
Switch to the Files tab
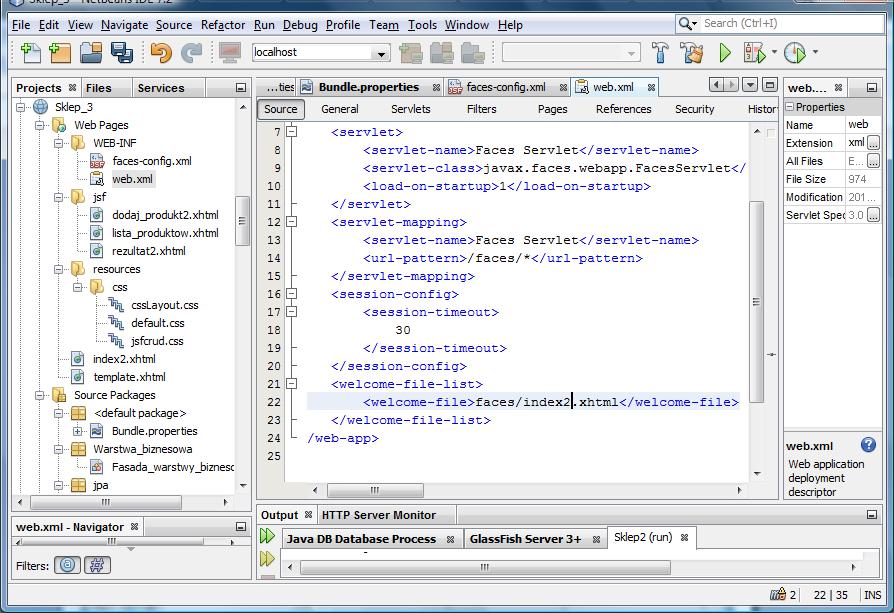click(99, 88)
